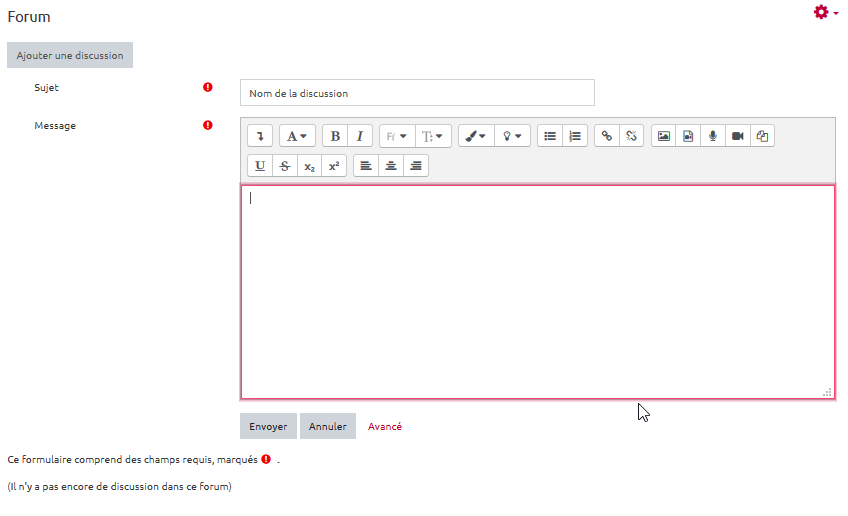This screenshot has height=516, width=848.
Task: Open the gear actions menu
Action: tap(825, 12)
